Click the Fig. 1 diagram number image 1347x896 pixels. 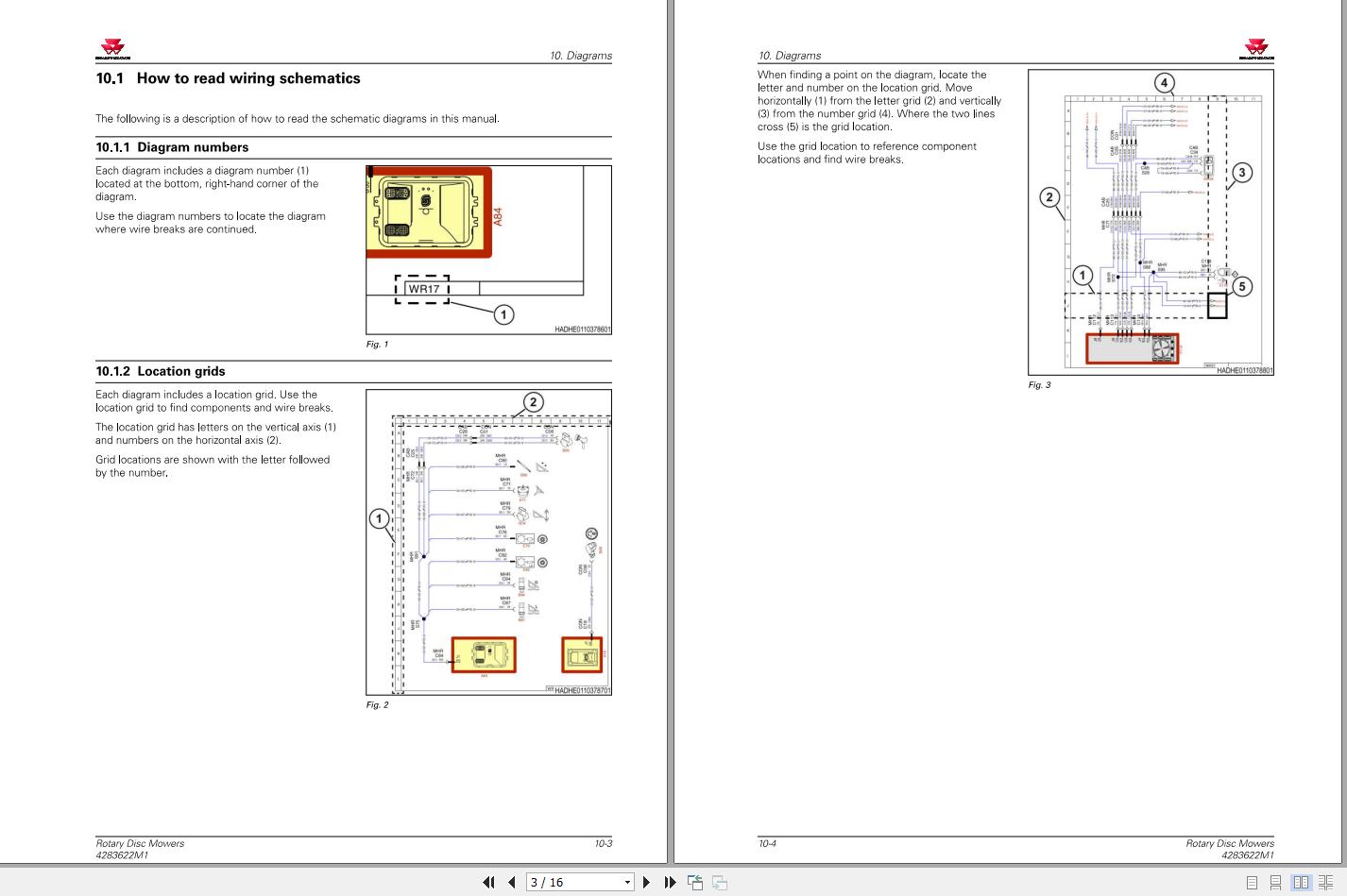(488, 249)
